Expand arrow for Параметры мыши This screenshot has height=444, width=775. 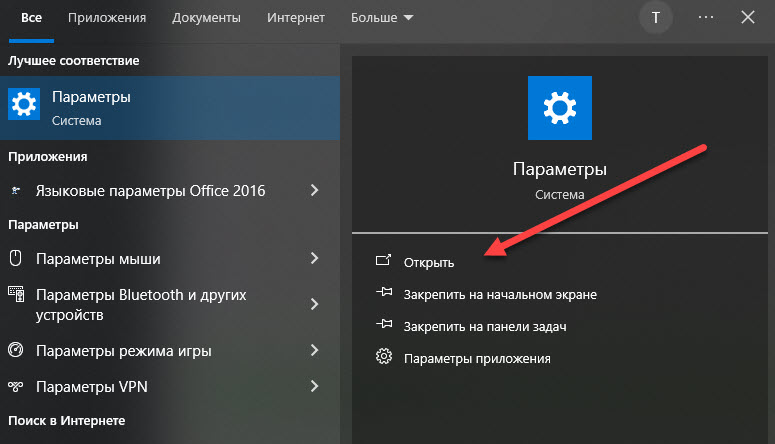click(314, 258)
